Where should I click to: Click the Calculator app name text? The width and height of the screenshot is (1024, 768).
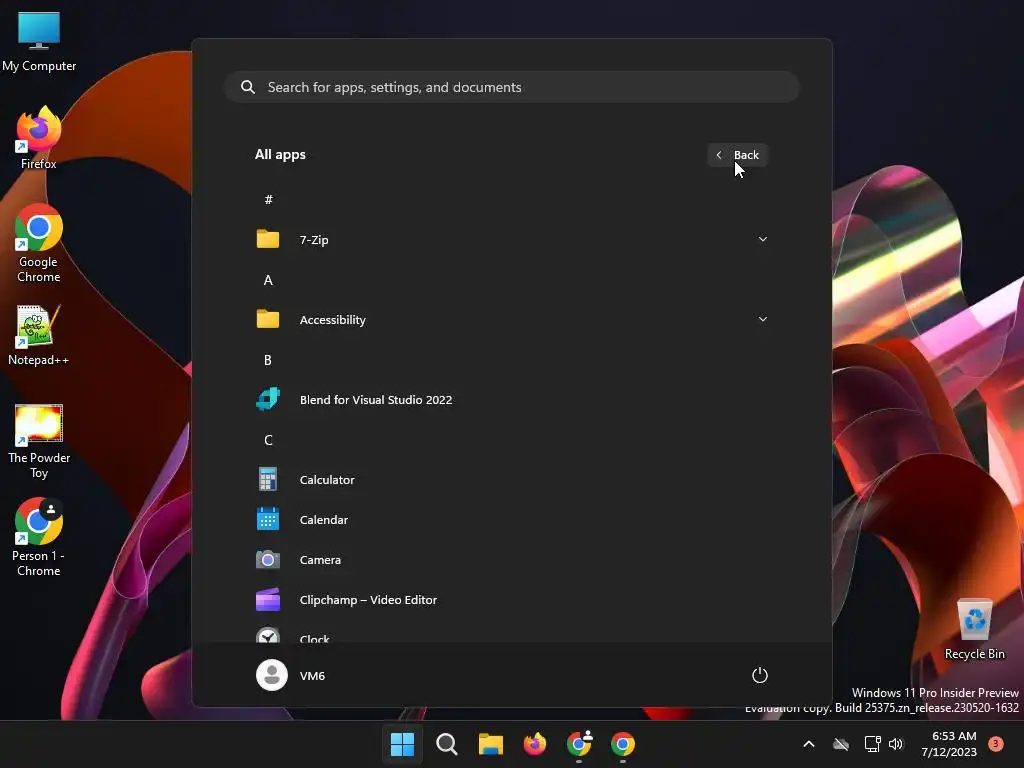tap(327, 479)
